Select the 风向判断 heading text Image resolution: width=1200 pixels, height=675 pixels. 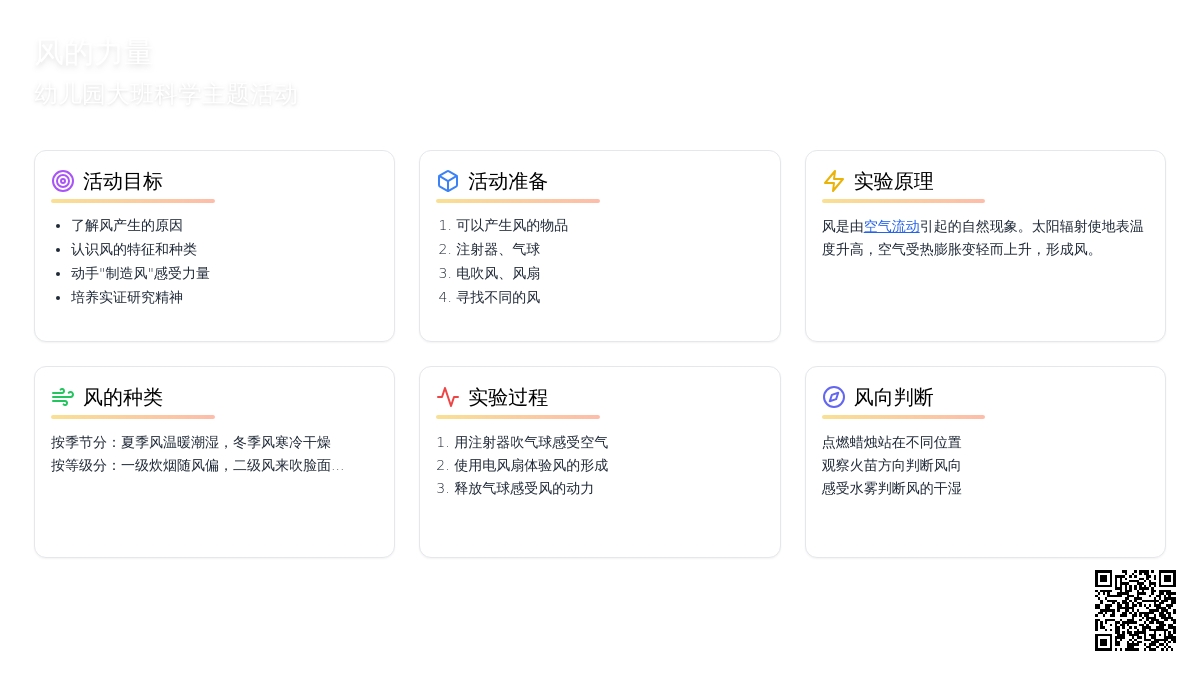pos(893,397)
